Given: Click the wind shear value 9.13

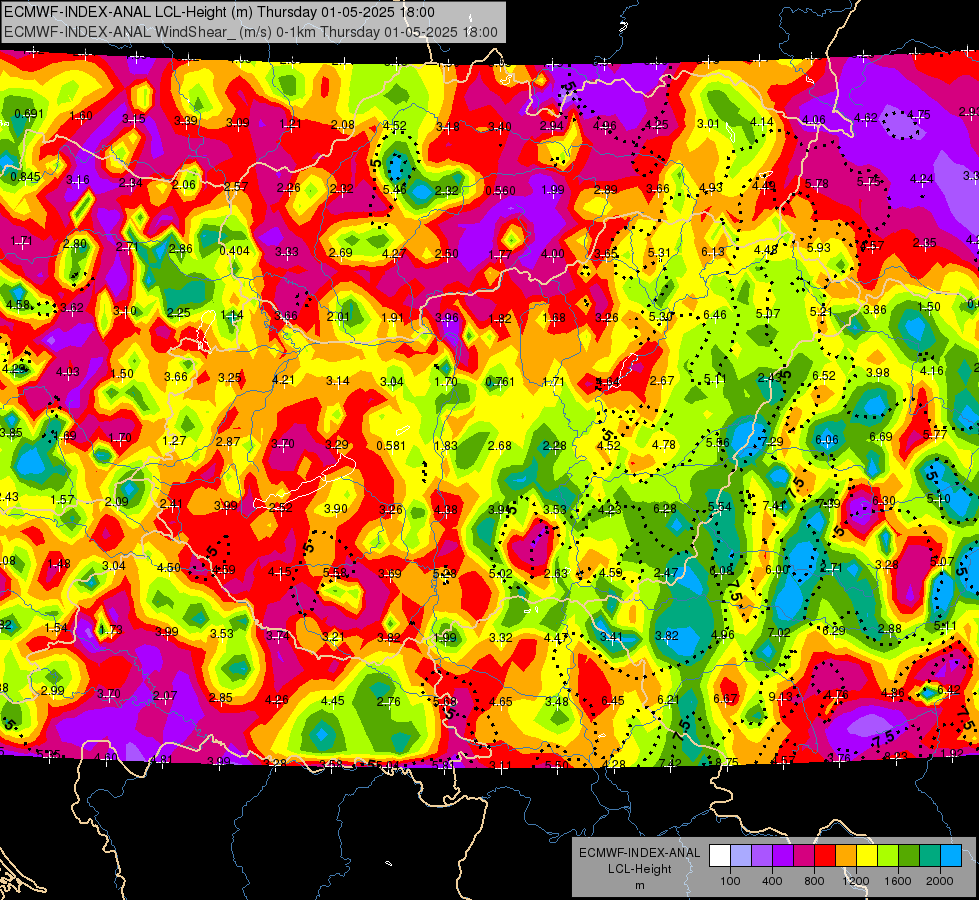Looking at the screenshot, I should point(780,697).
